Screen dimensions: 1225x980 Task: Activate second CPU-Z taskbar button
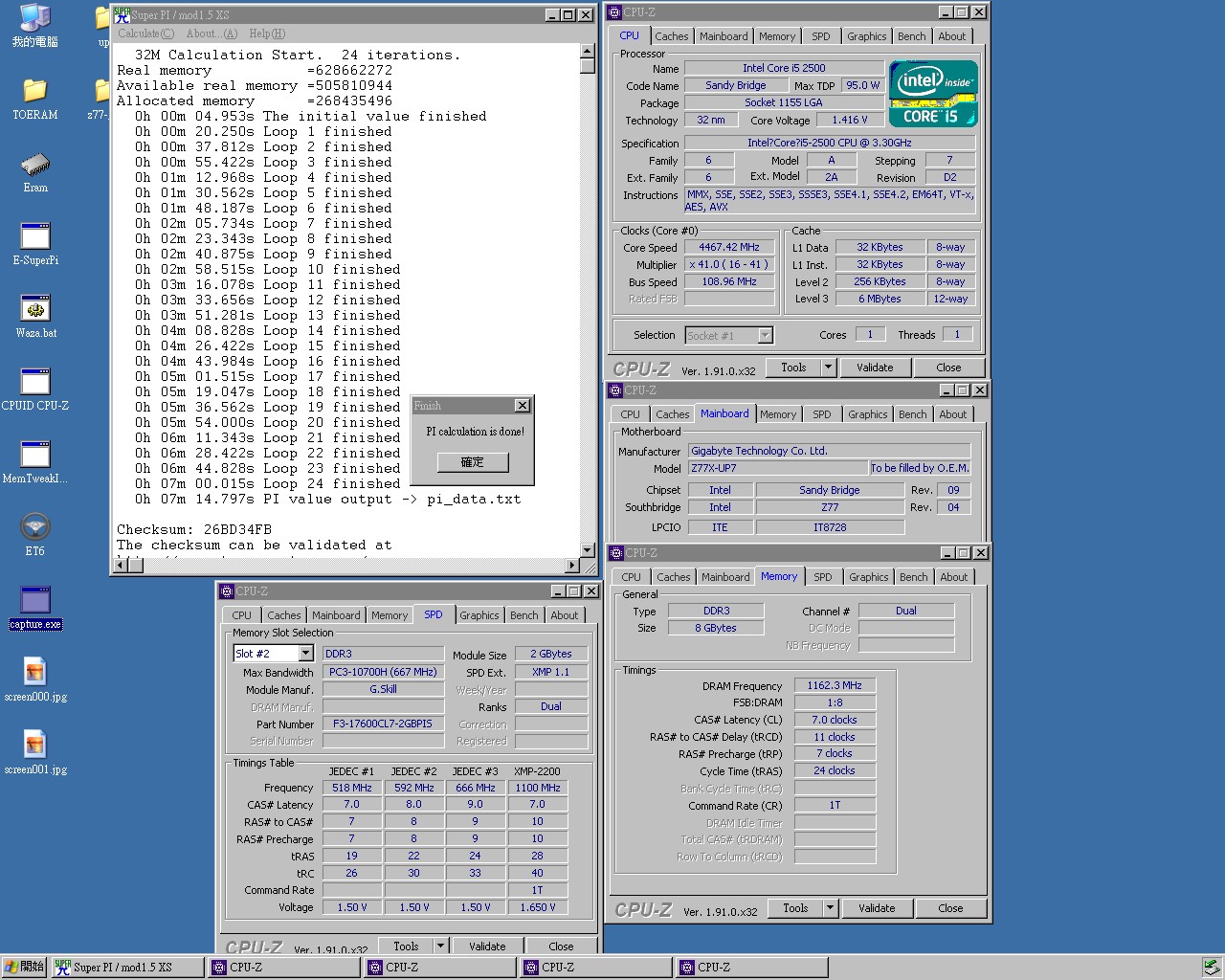439,968
